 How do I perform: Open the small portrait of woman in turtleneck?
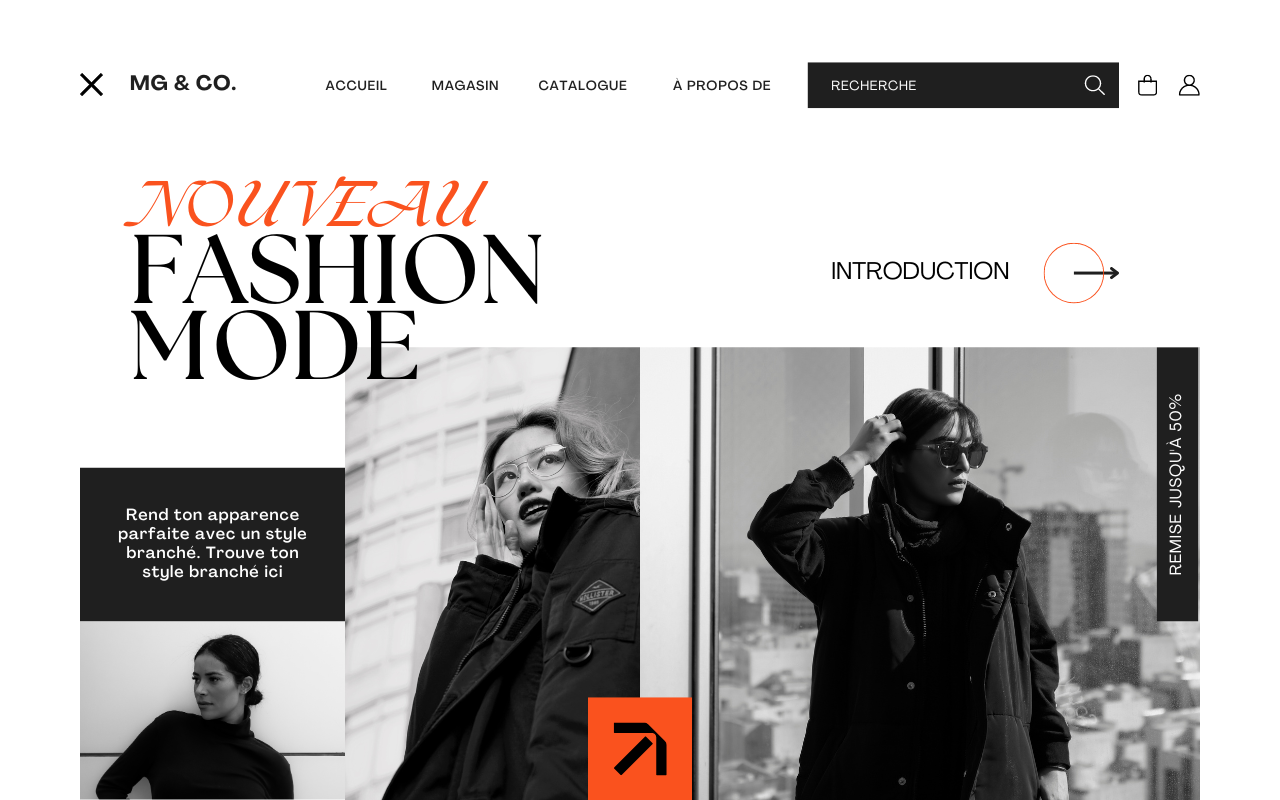click(x=212, y=710)
